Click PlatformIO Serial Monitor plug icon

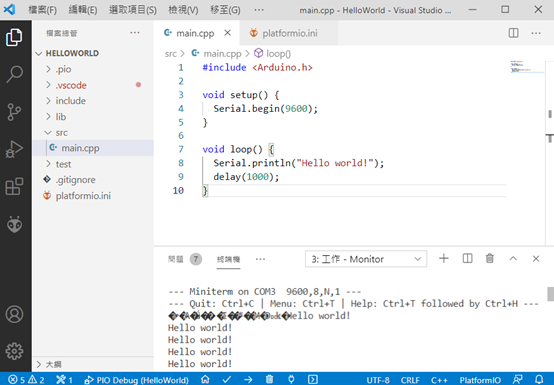(x=291, y=380)
